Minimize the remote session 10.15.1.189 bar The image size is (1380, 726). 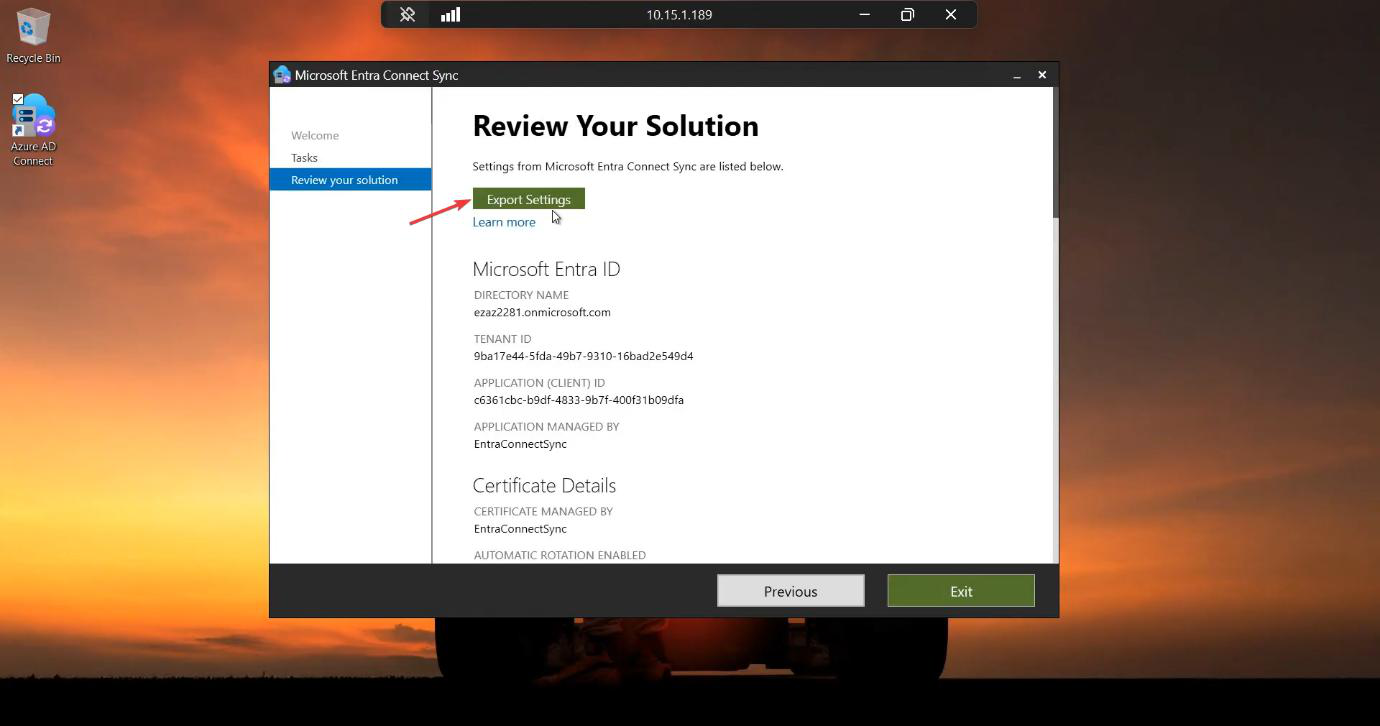pos(865,15)
